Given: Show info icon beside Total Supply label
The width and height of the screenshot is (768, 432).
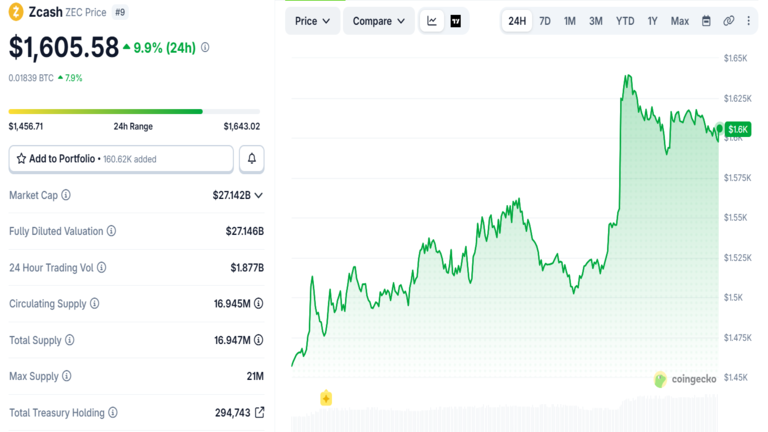Looking at the screenshot, I should pos(70,340).
